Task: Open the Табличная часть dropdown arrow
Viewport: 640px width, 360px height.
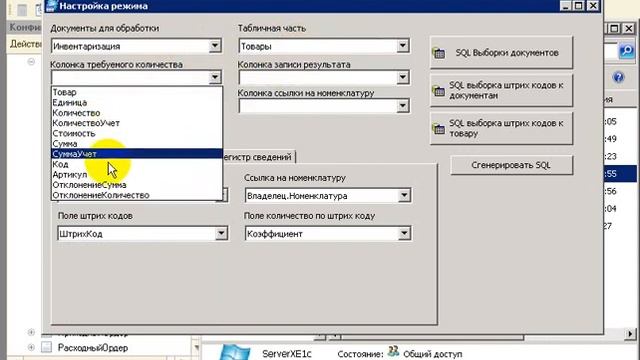Action: [x=402, y=46]
